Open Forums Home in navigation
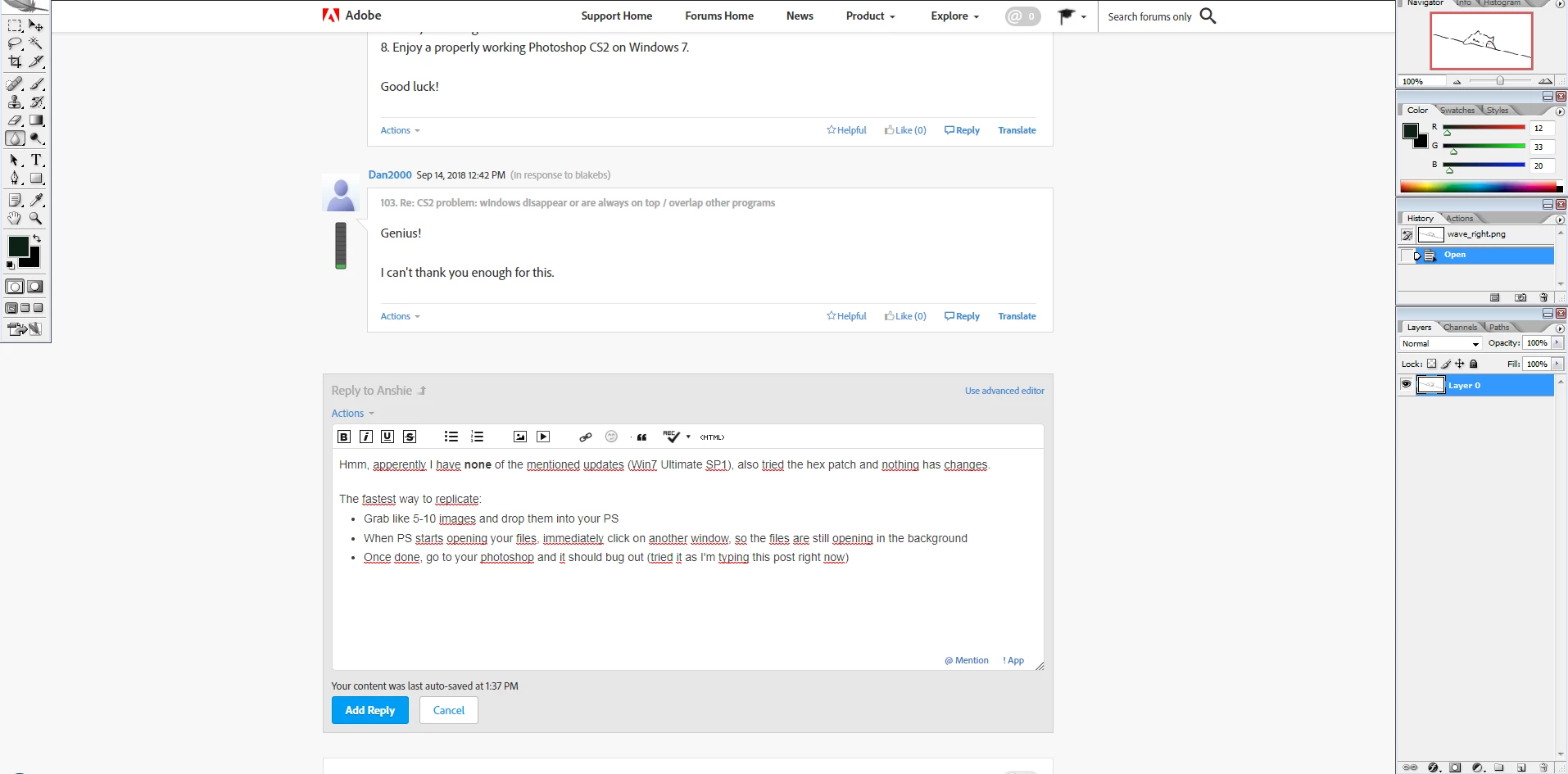The height and width of the screenshot is (774, 1568). pyautogui.click(x=719, y=16)
